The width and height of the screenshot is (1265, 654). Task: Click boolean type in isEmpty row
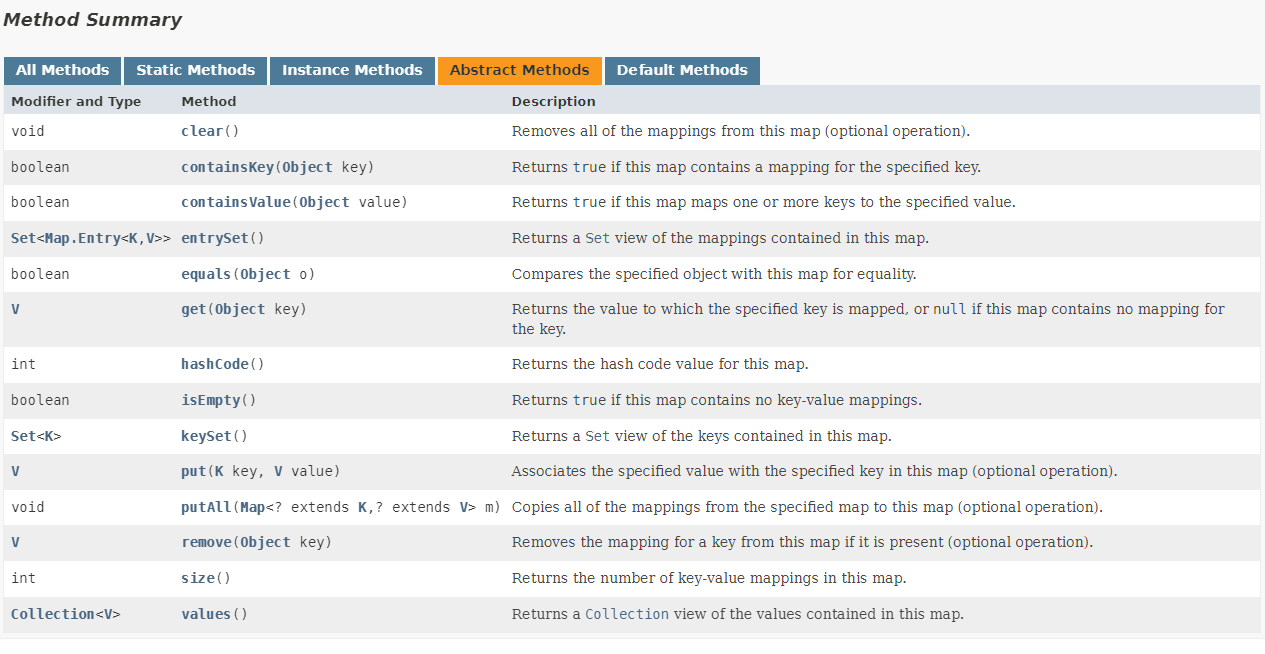40,400
